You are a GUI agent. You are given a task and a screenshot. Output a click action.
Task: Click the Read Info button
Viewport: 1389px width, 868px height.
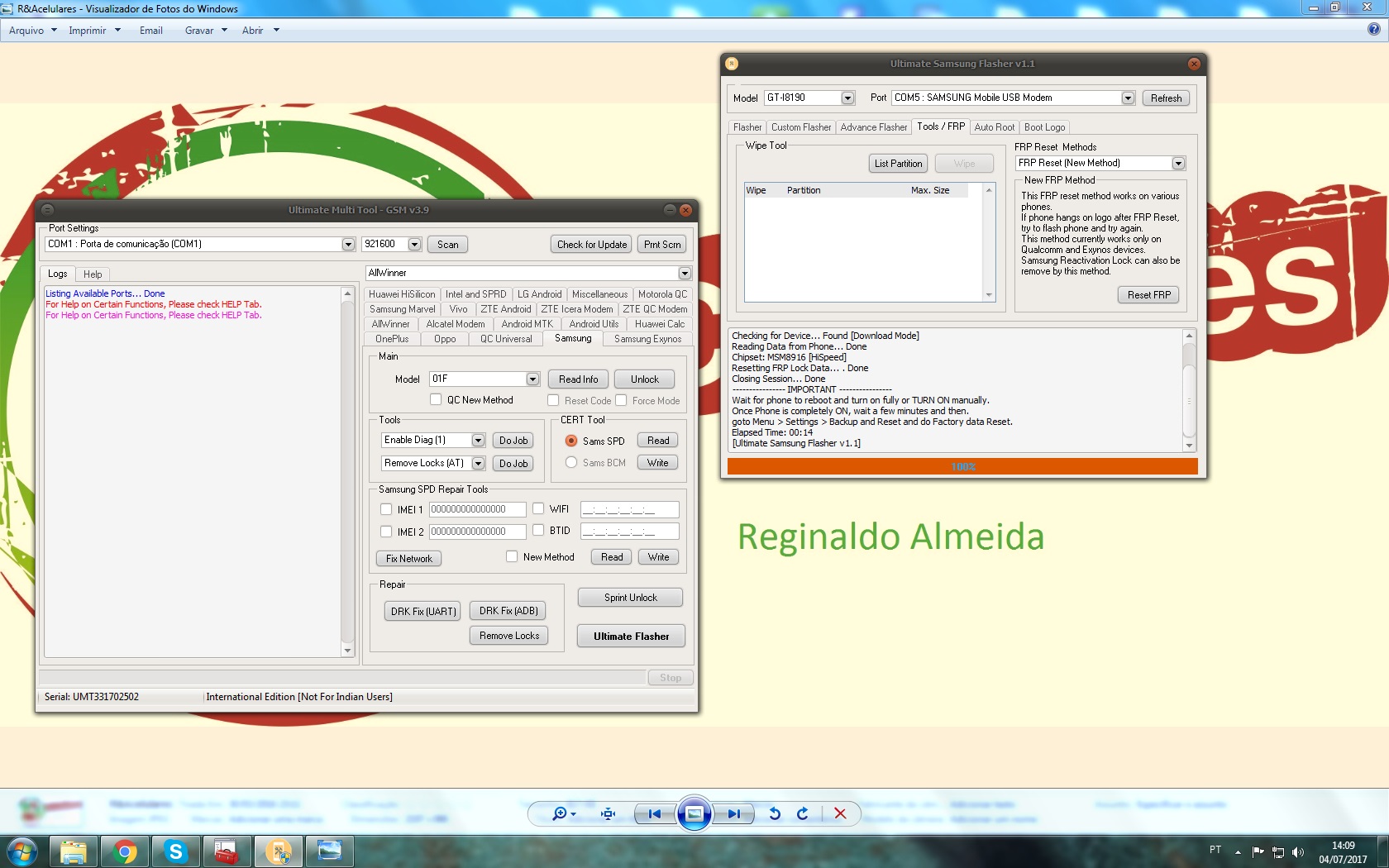(578, 379)
